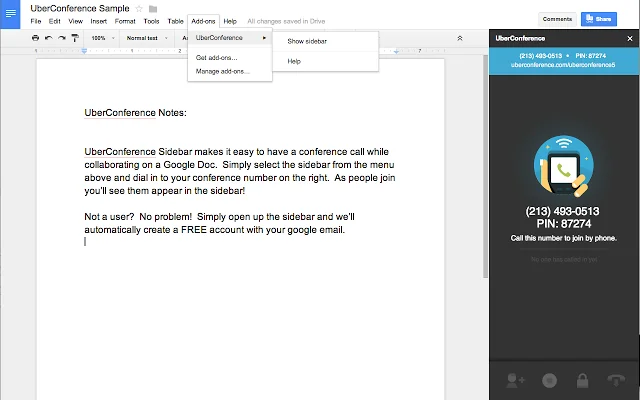
Task: Open the File menu
Action: coord(36,21)
